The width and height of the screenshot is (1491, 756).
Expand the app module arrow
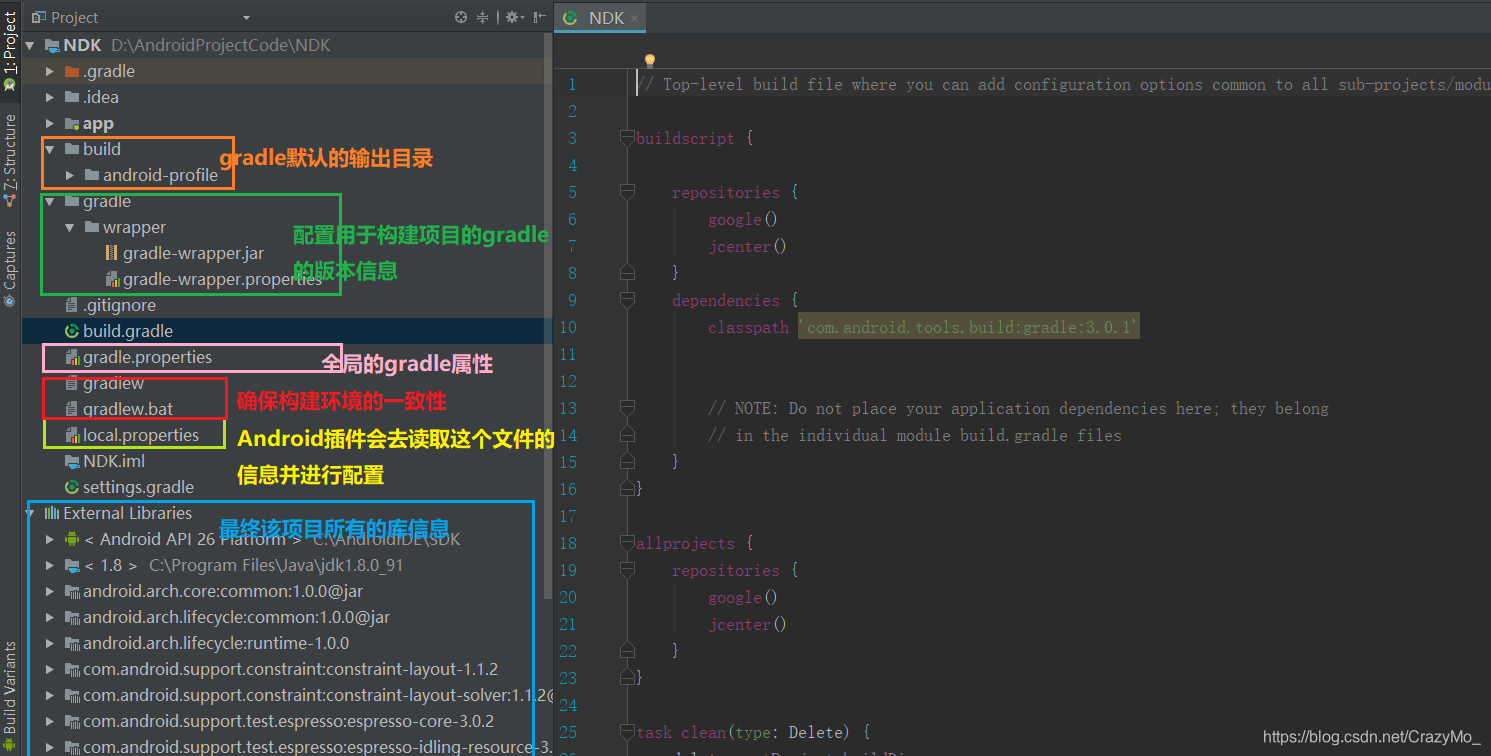[x=50, y=123]
